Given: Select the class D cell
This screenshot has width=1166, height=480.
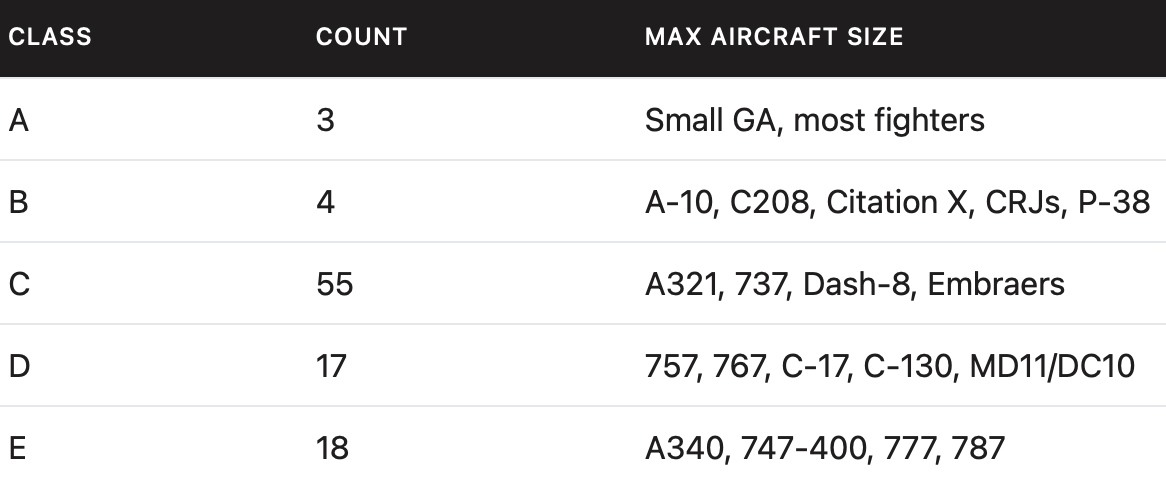Looking at the screenshot, I should (x=19, y=367).
